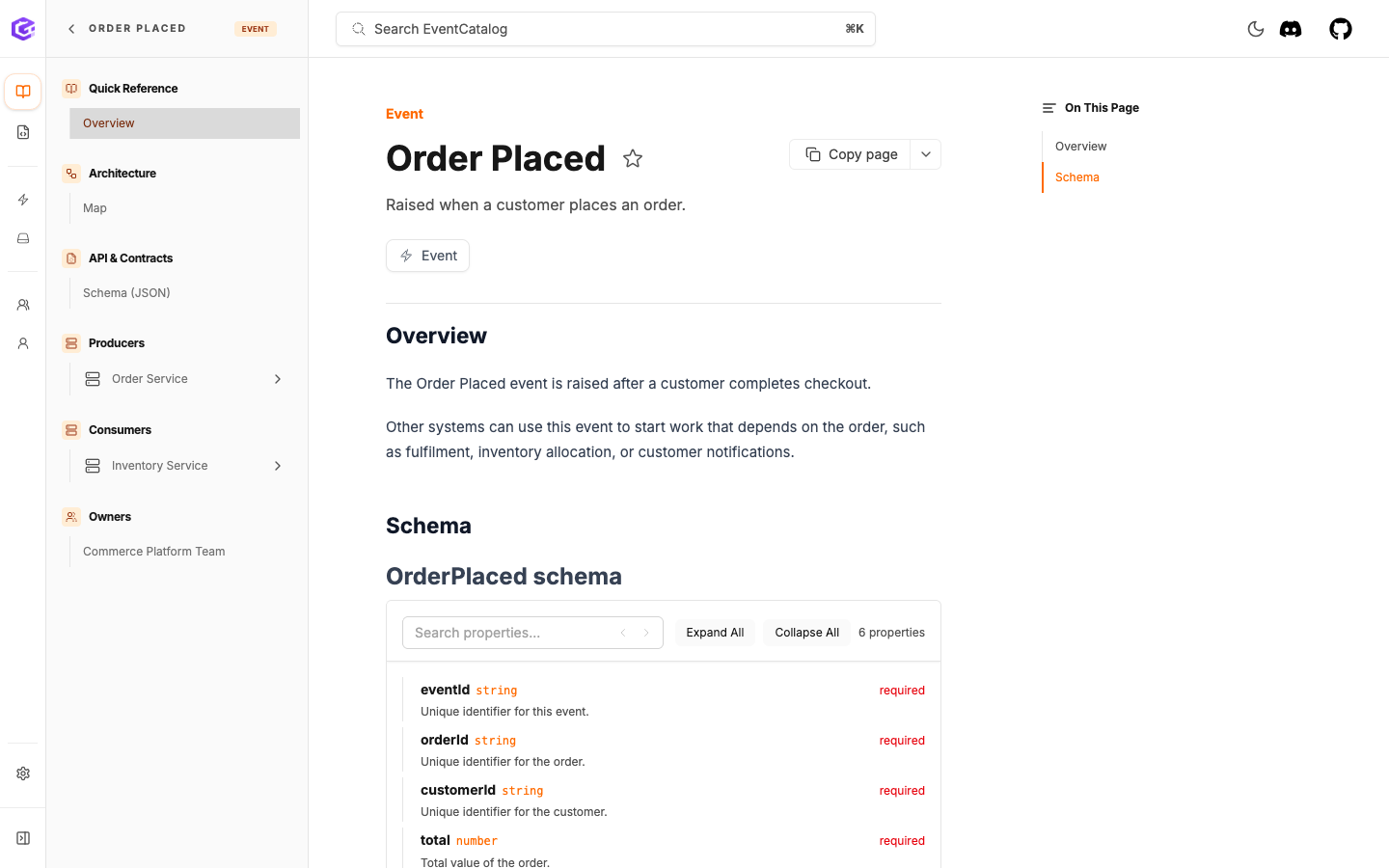Focus the Search EventCatalog field
The height and width of the screenshot is (868, 1389).
(606, 29)
